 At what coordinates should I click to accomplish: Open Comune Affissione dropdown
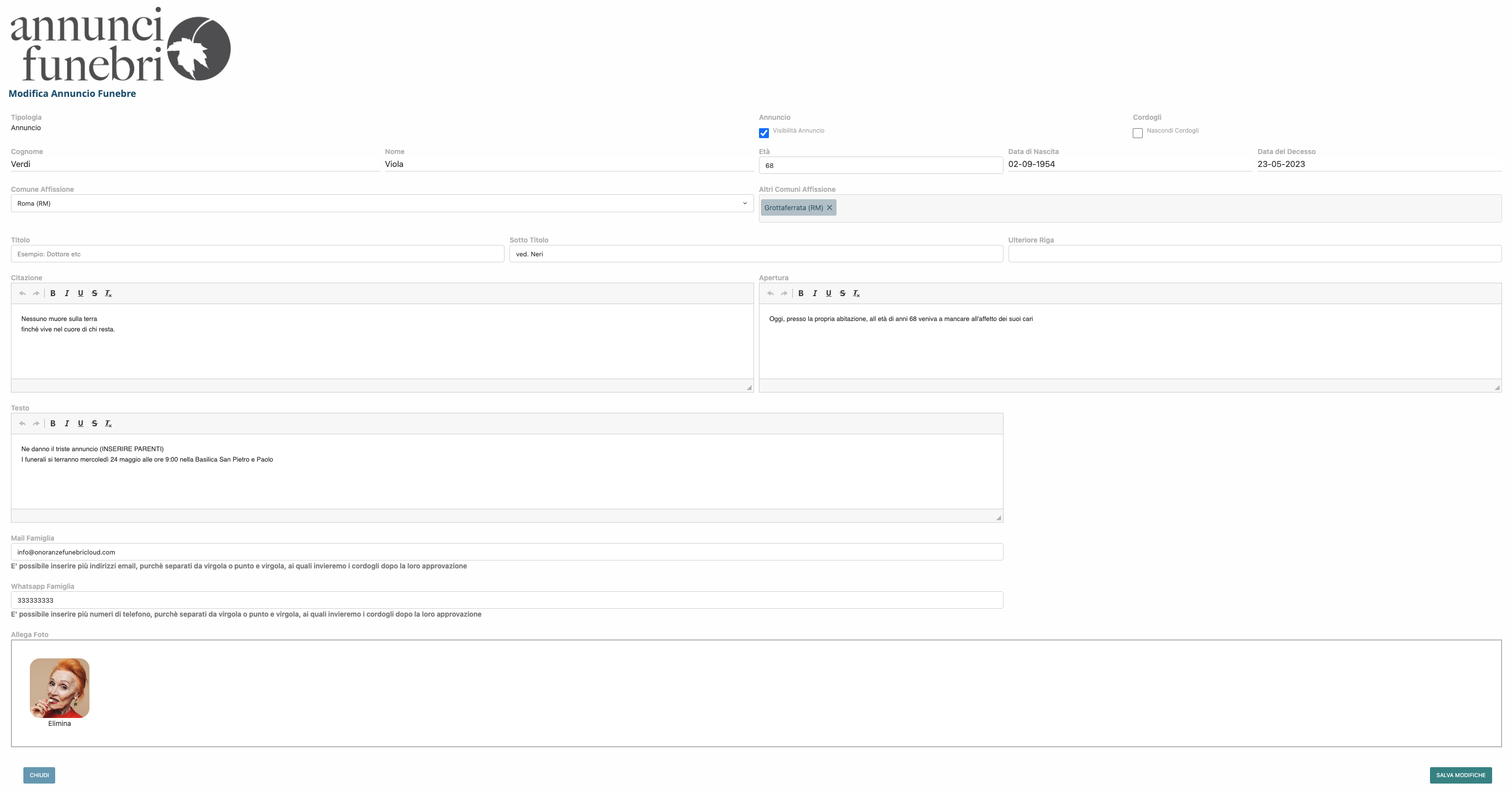click(x=382, y=204)
